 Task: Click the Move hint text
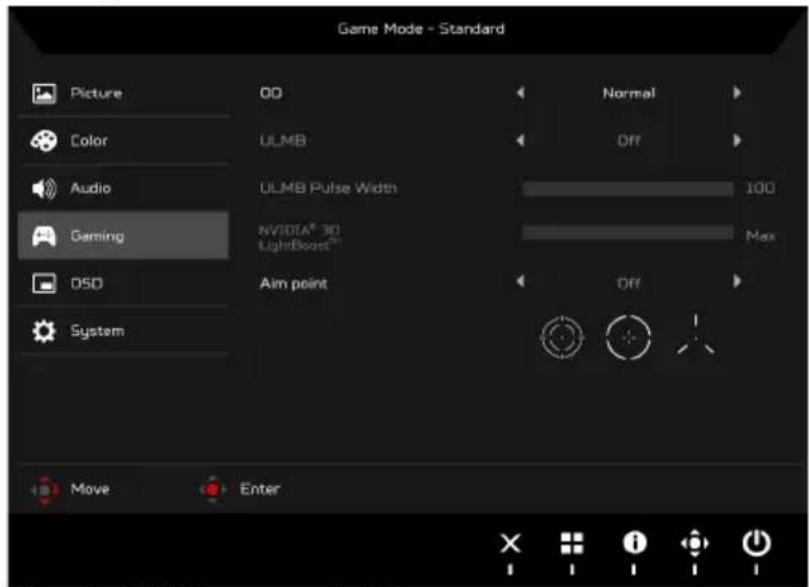(x=90, y=489)
